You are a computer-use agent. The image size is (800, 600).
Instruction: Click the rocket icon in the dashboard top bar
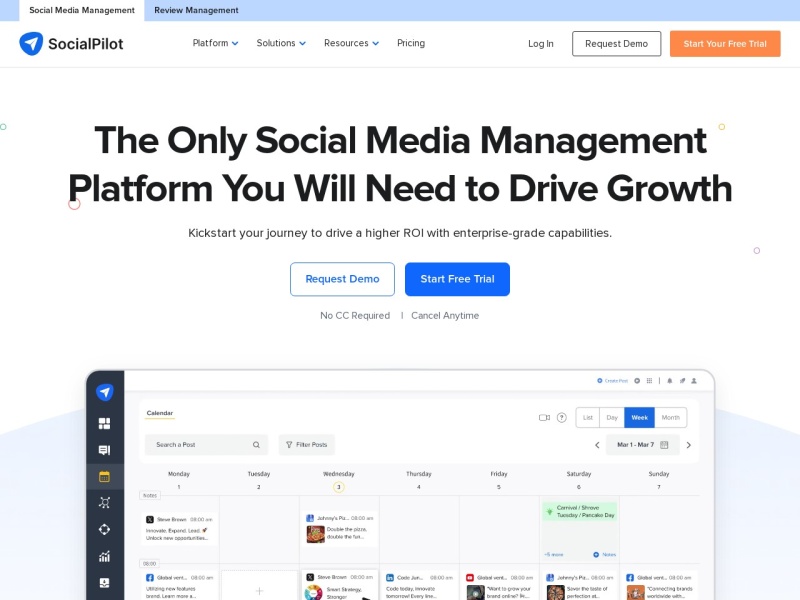pos(682,381)
